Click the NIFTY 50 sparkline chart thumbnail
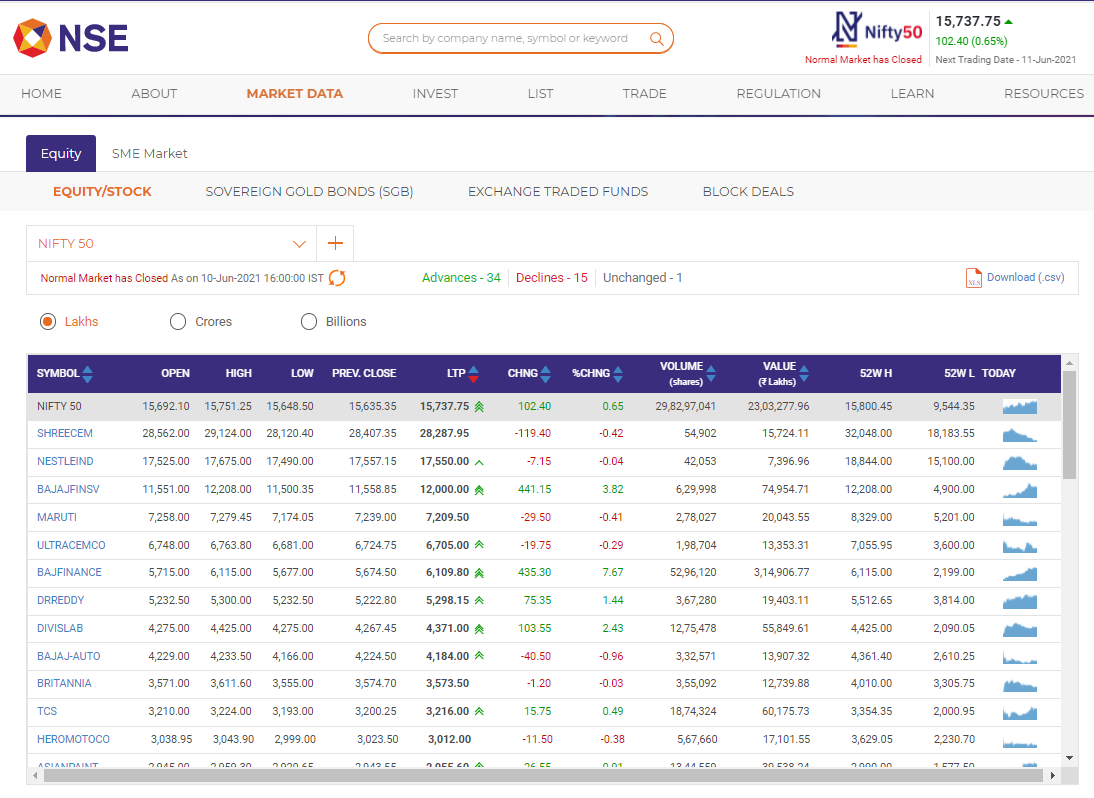This screenshot has height=798, width=1094. click(1020, 406)
